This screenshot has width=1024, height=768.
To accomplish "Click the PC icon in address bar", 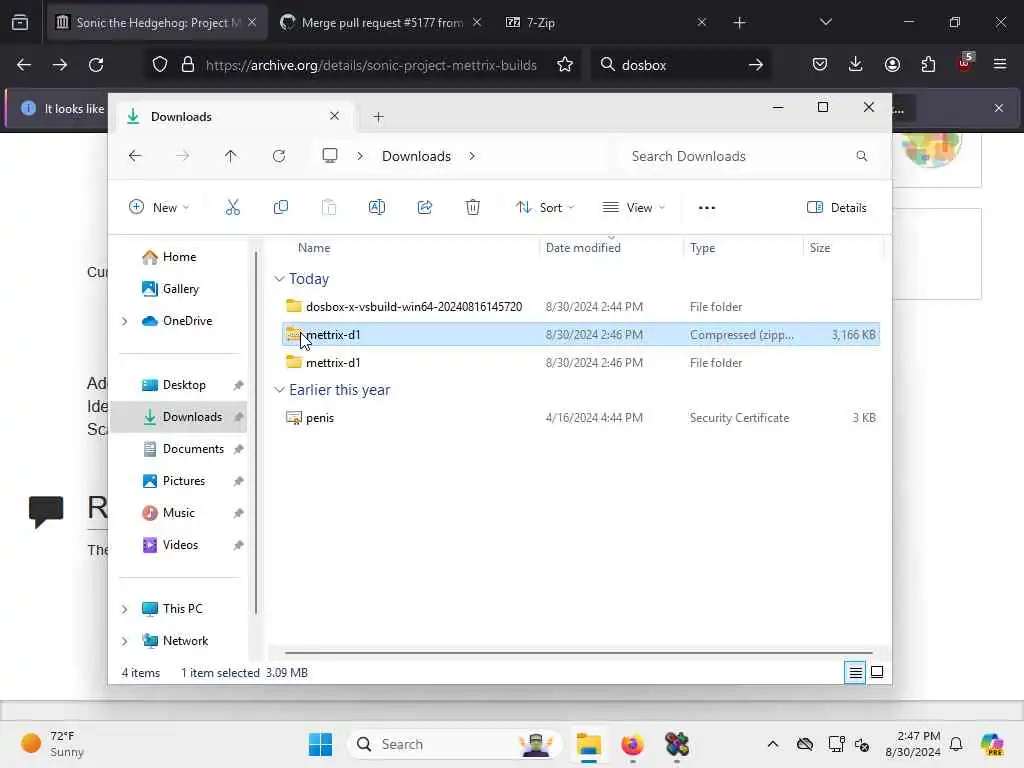I will click(x=330, y=156).
